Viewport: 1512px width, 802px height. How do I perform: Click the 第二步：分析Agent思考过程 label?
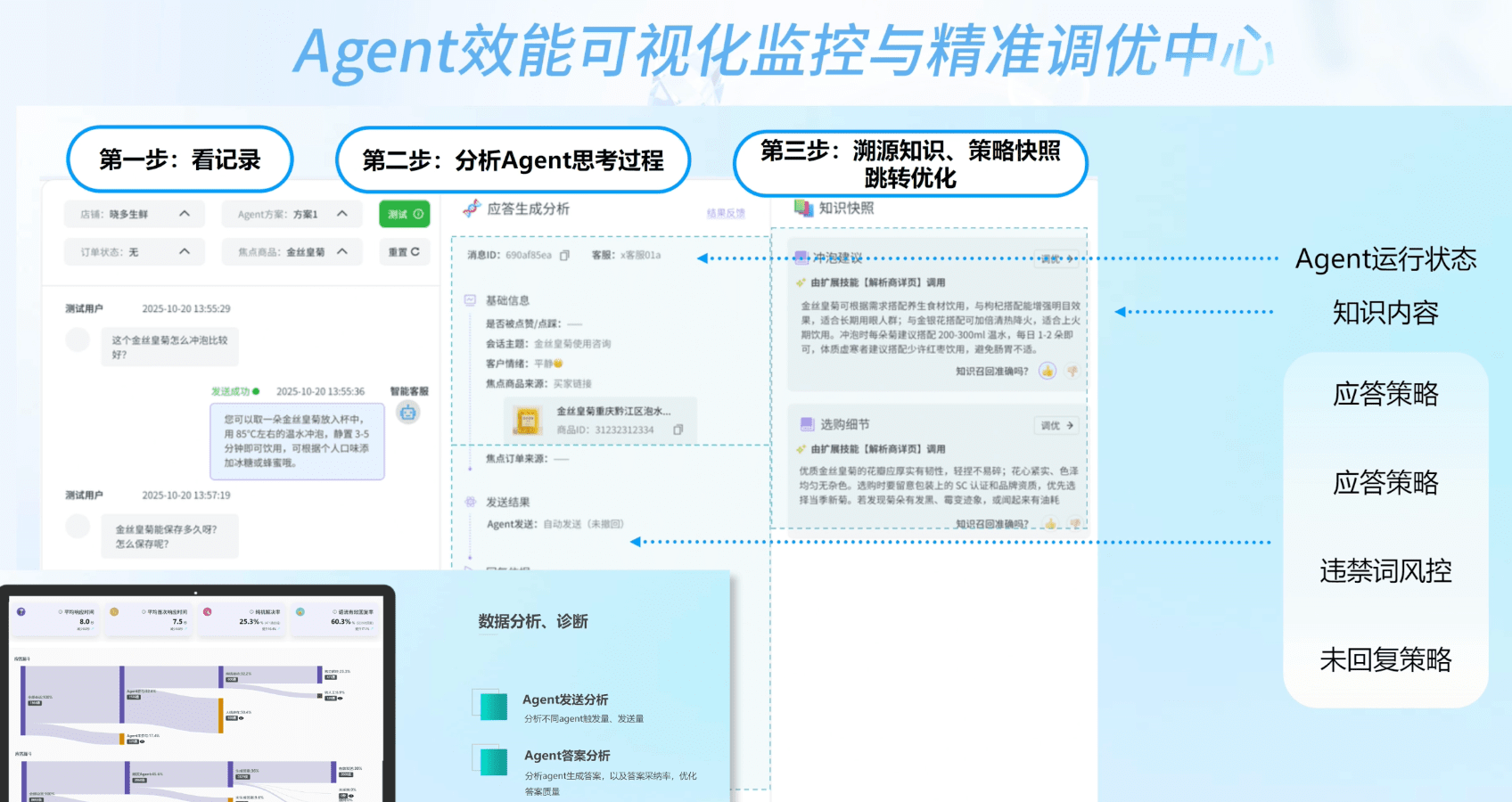click(513, 160)
